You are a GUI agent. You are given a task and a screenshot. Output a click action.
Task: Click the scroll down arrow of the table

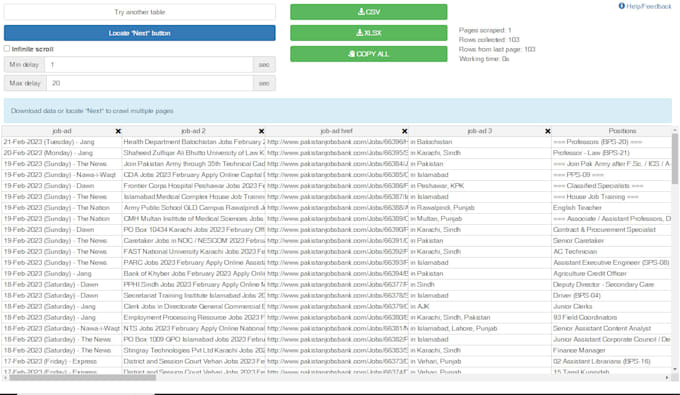pyautogui.click(x=675, y=369)
